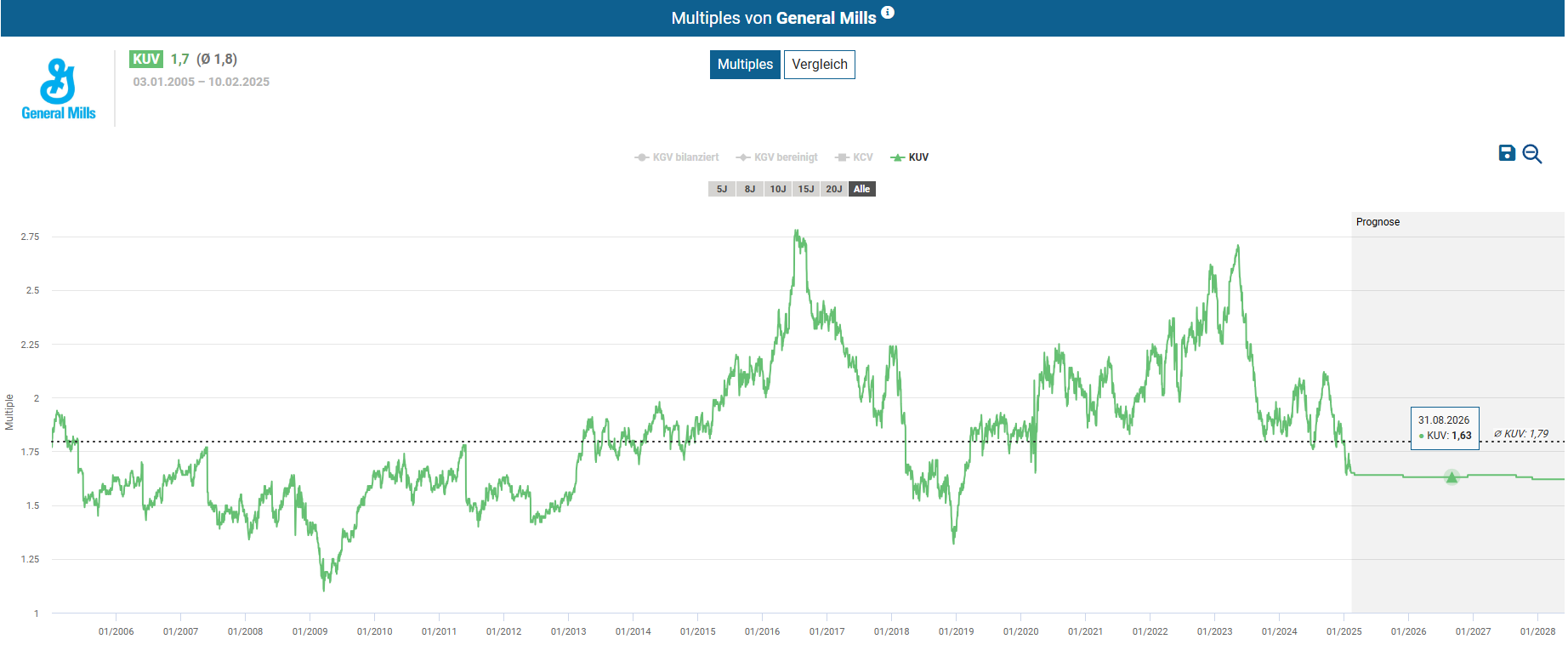The height and width of the screenshot is (662, 1568).
Task: Set the range to 15J
Action: click(805, 189)
